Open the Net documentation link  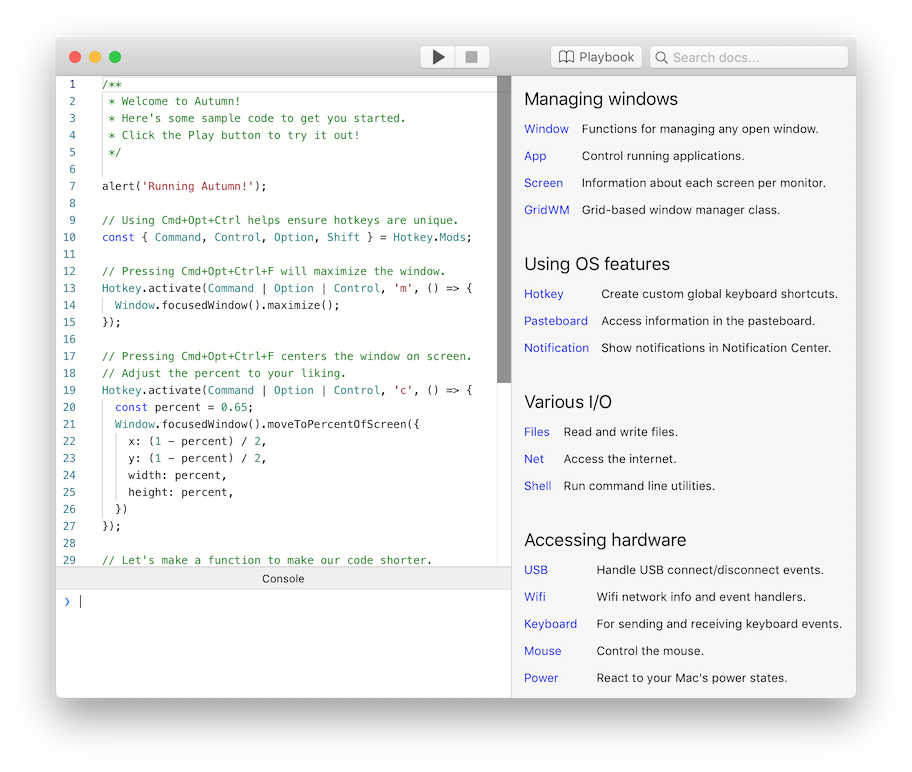[x=534, y=459]
